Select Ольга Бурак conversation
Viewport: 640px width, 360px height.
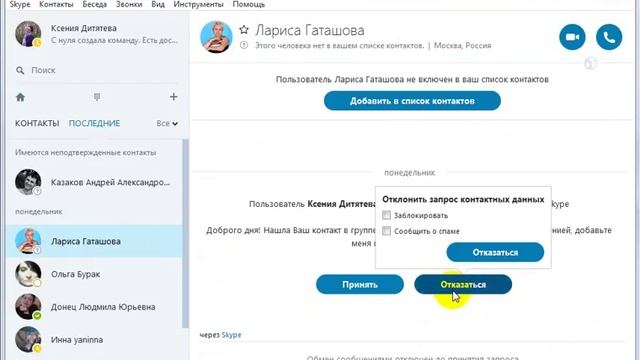pyautogui.click(x=94, y=274)
